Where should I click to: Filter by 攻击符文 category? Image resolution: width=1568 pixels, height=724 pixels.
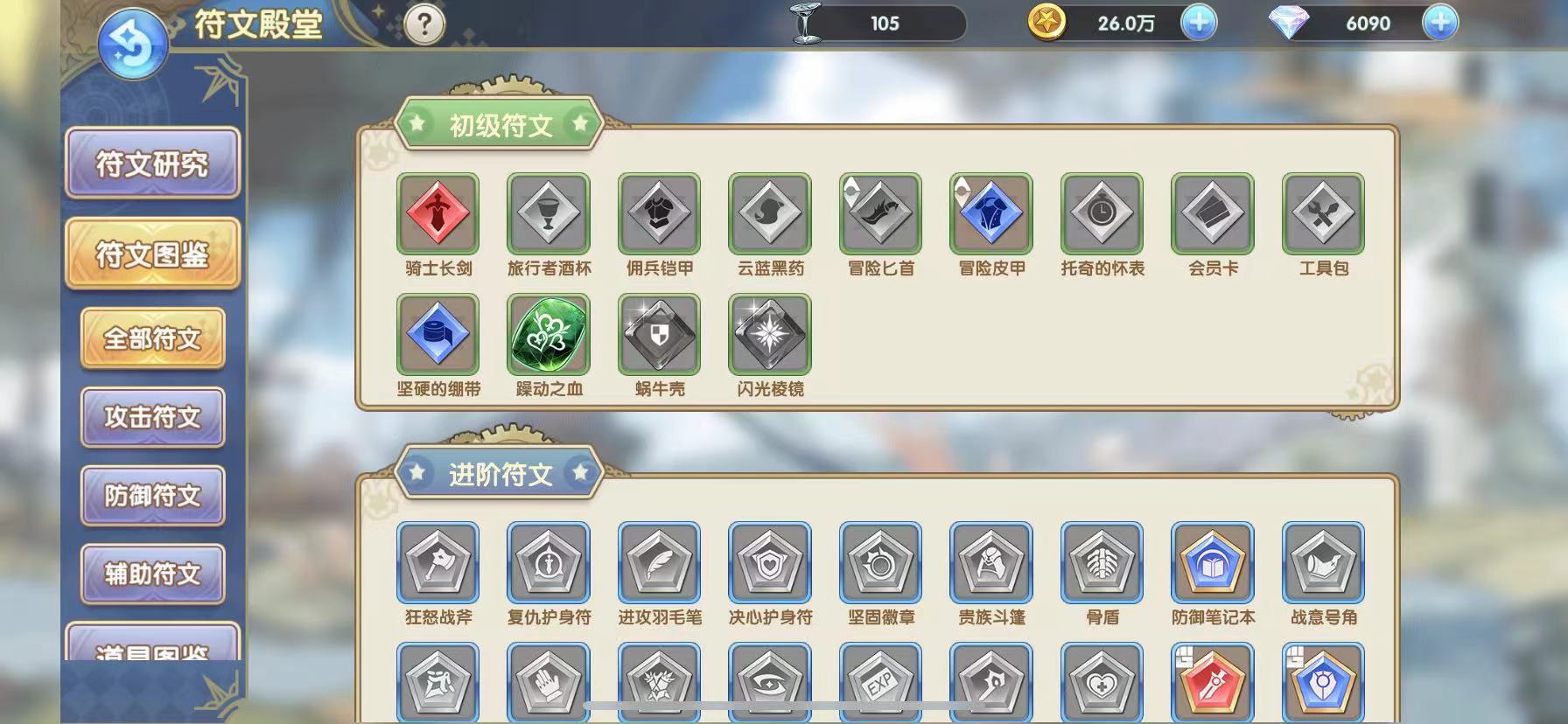click(x=152, y=417)
